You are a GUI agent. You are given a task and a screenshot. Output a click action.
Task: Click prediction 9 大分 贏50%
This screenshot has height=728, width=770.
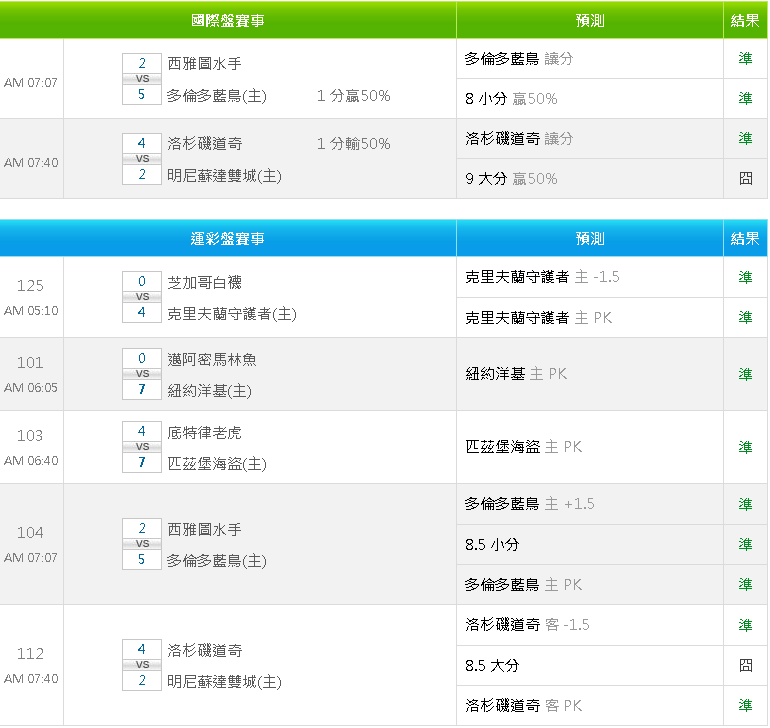coord(511,178)
